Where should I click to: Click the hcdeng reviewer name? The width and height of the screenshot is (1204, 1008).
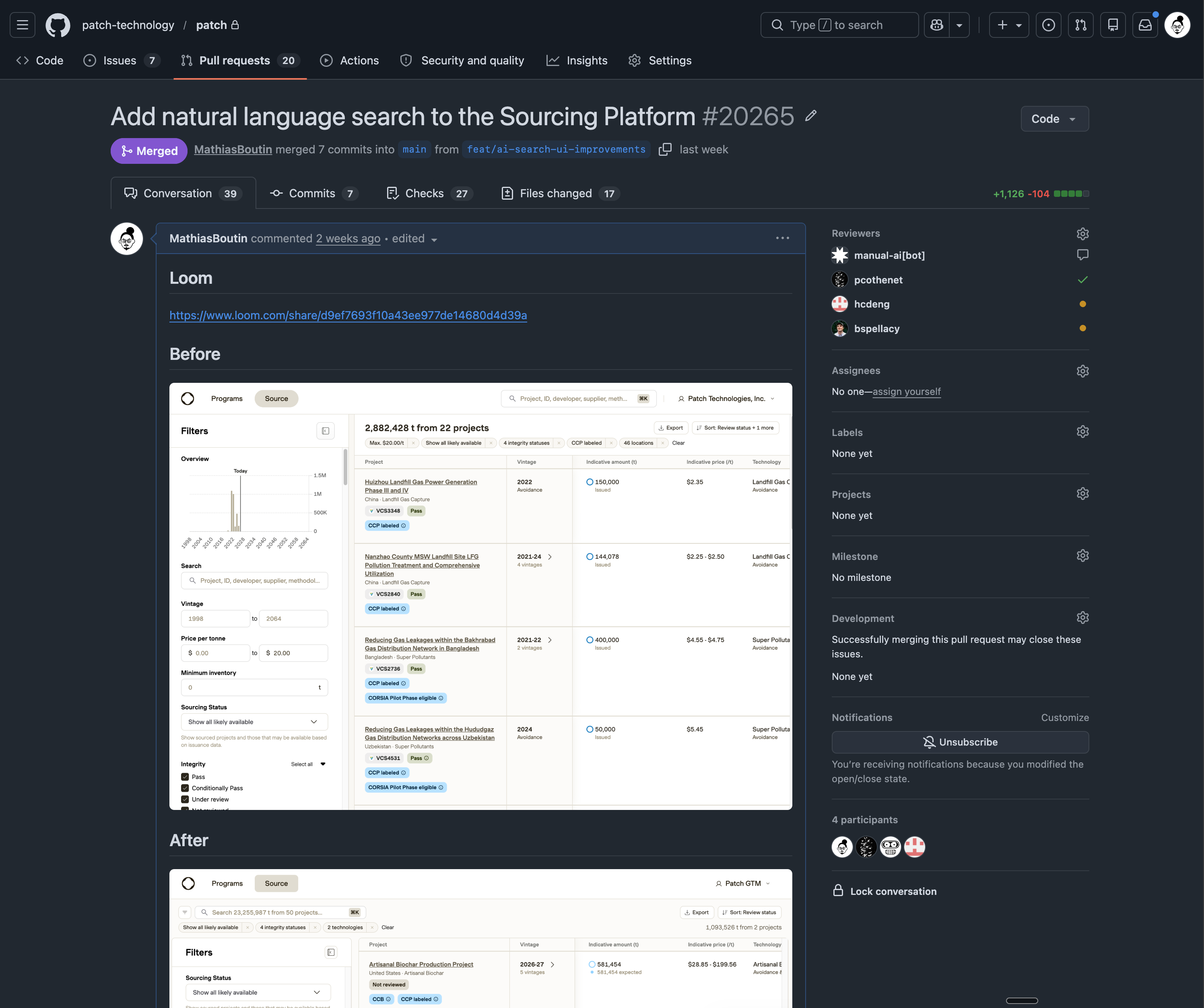coord(872,304)
